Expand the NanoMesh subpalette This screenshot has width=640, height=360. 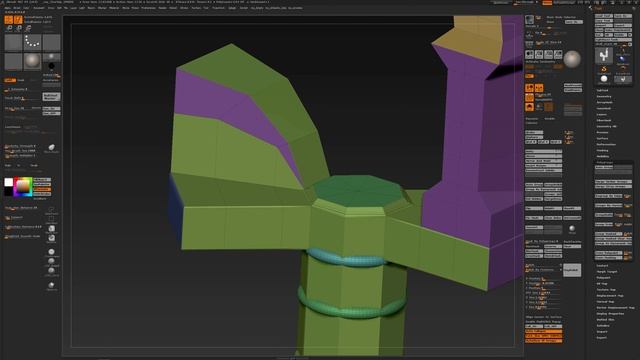pyautogui.click(x=604, y=109)
